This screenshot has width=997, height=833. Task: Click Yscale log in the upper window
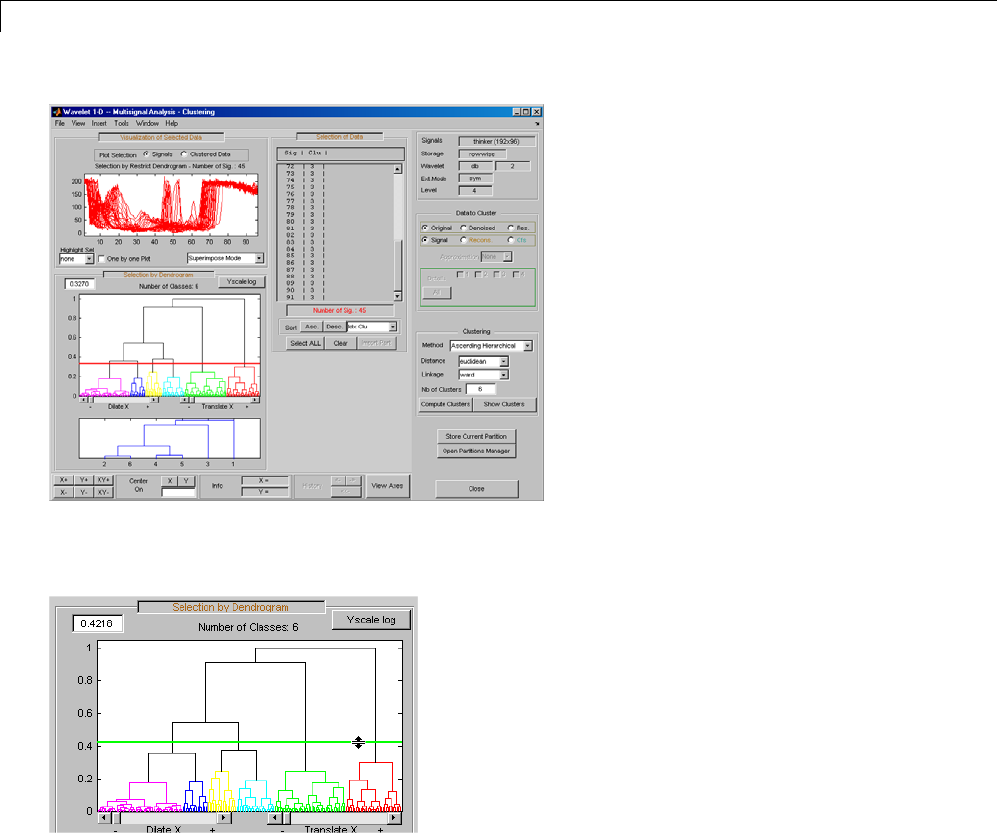242,282
